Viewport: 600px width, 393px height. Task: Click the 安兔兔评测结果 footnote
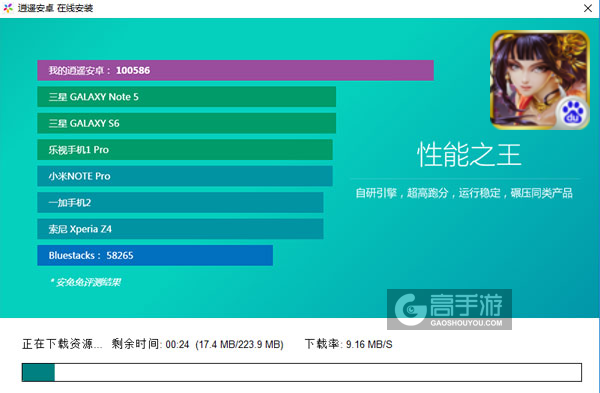(85, 282)
